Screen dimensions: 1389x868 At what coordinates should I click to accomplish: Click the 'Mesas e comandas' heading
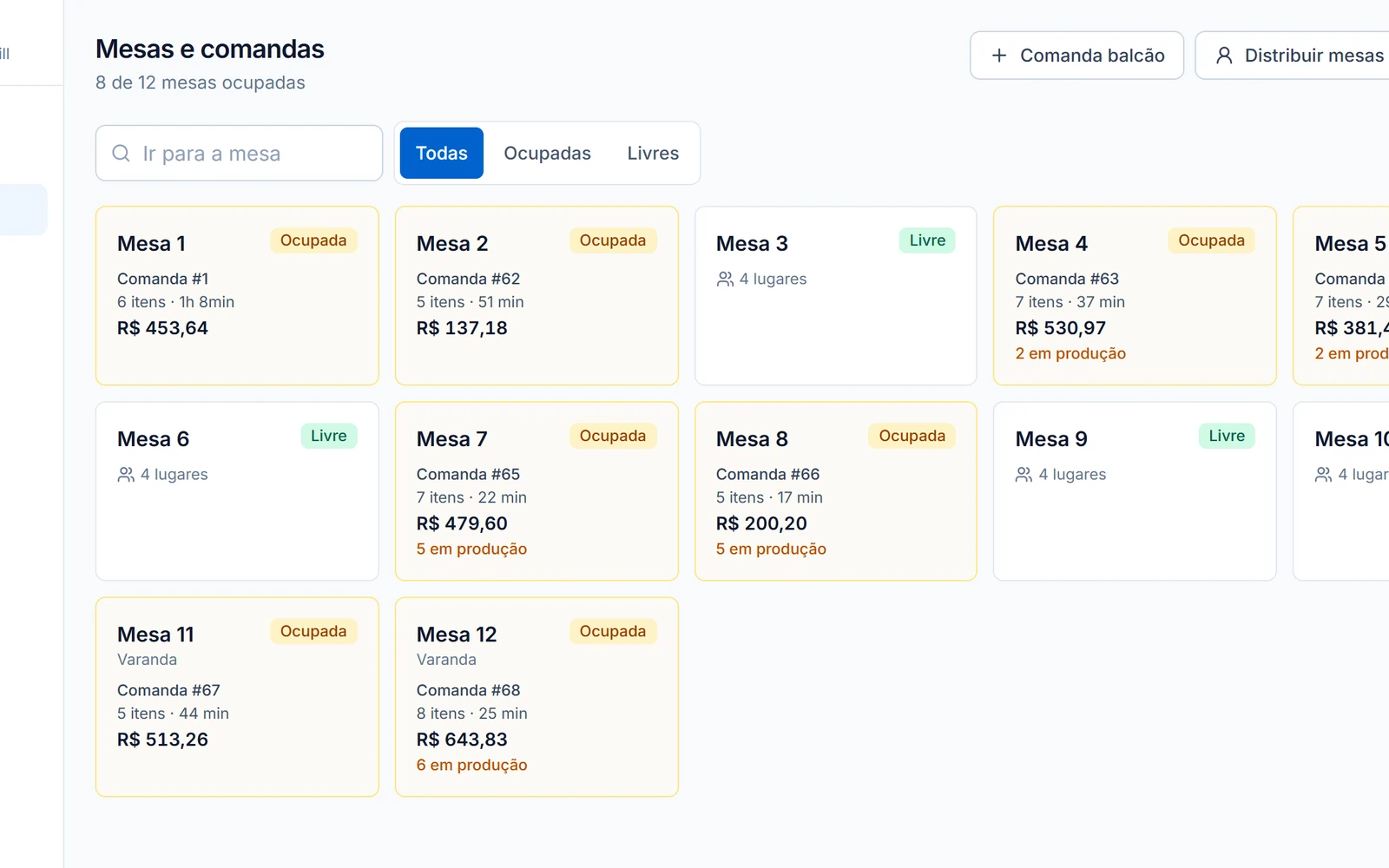tap(210, 49)
